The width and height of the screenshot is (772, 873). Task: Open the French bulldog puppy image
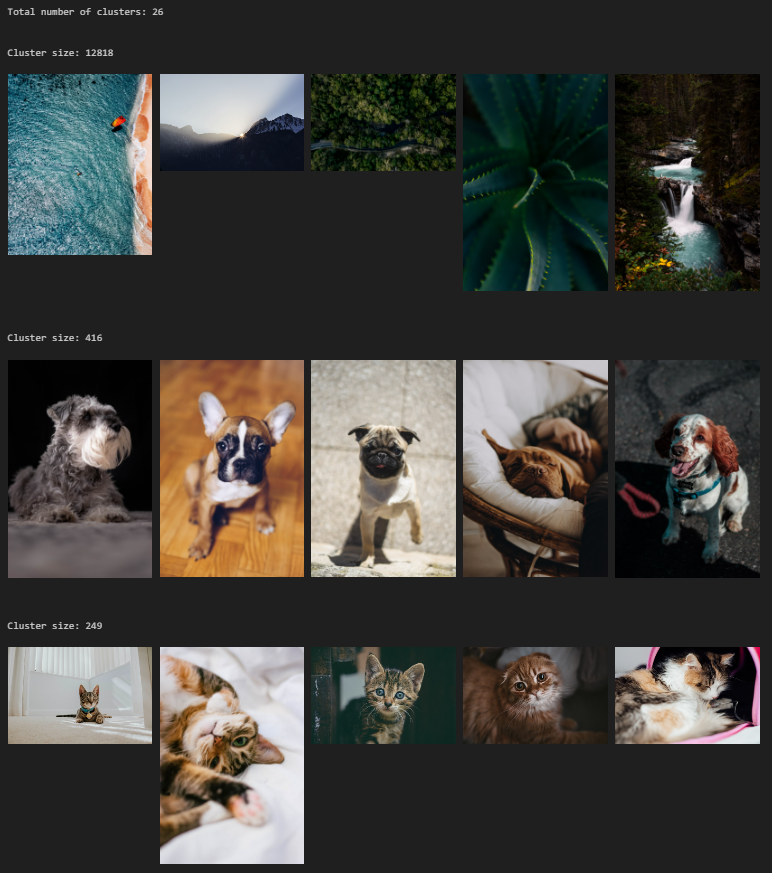tap(231, 468)
